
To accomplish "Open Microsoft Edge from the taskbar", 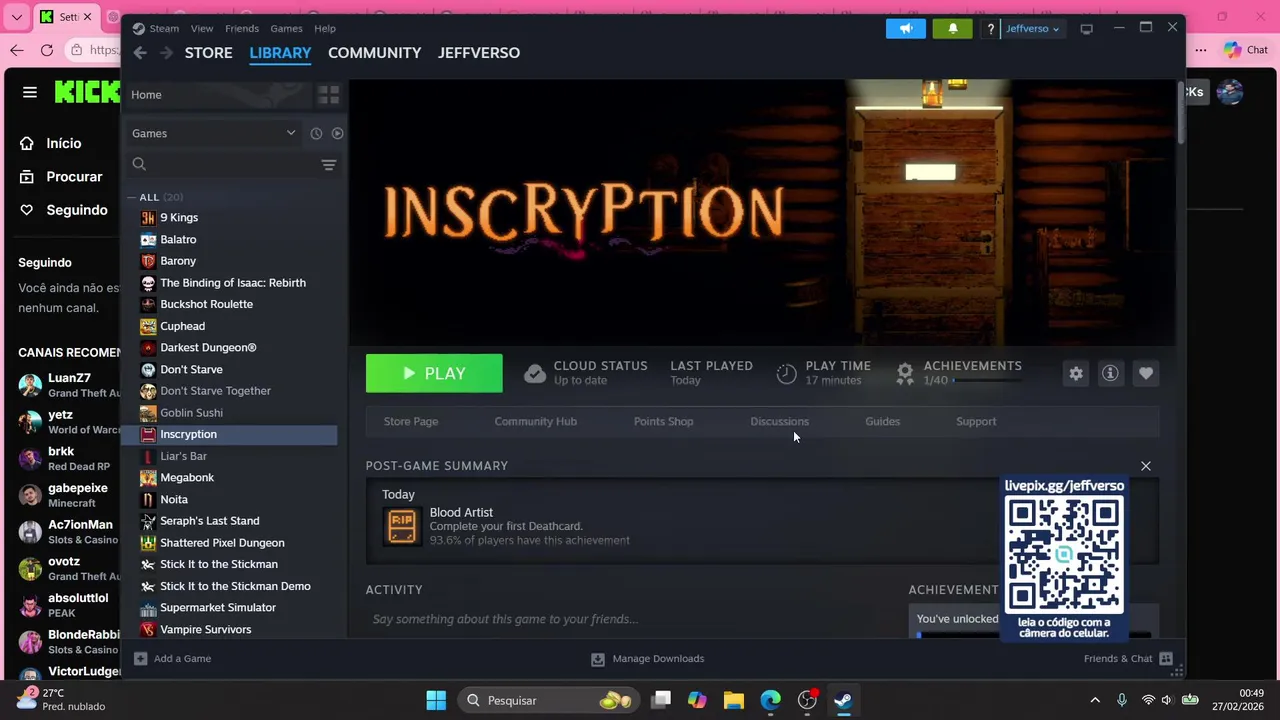I will pos(770,700).
